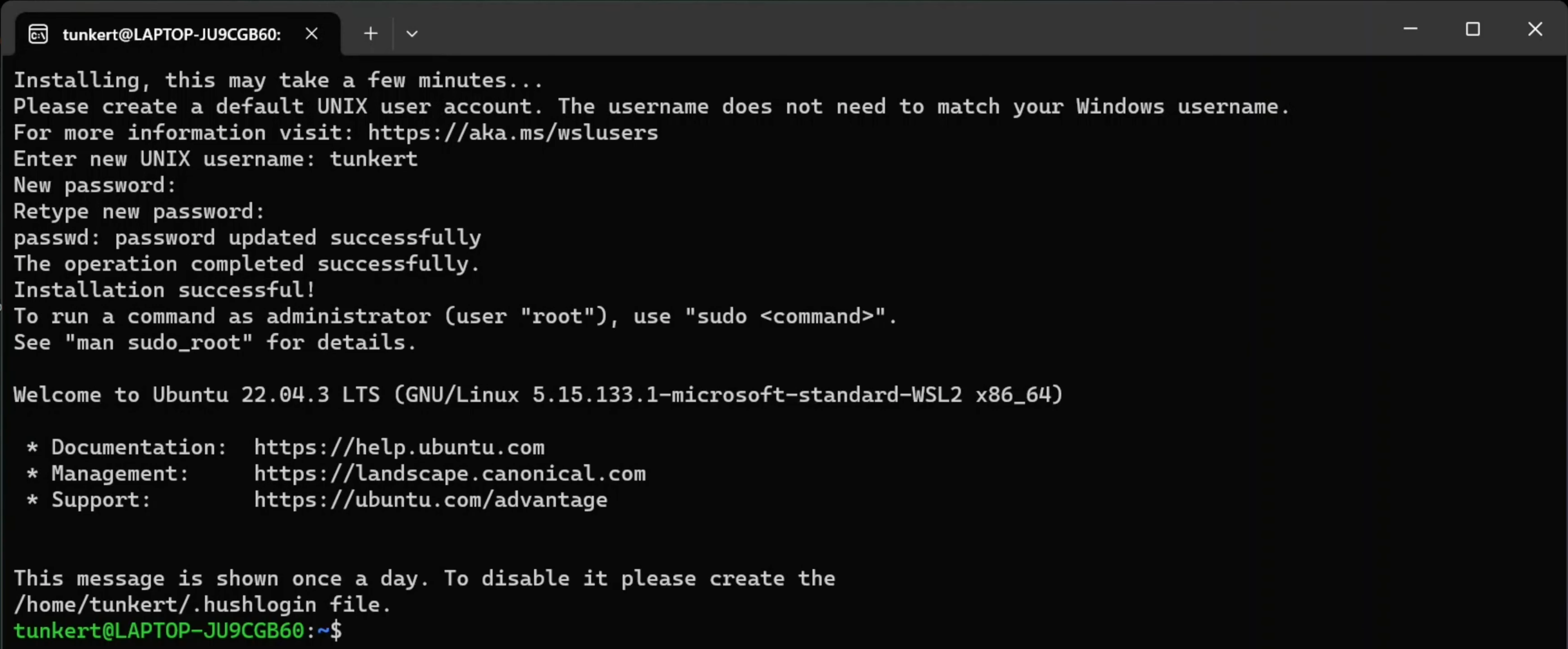Image resolution: width=1568 pixels, height=649 pixels.
Task: Open a new terminal tab
Action: pos(370,34)
